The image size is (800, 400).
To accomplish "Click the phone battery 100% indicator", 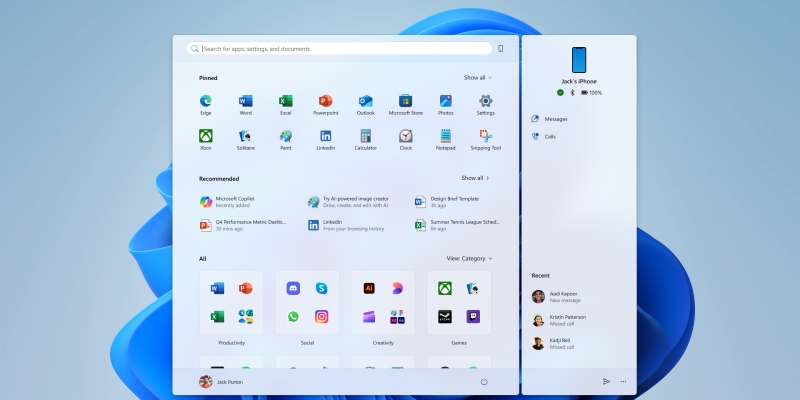I will pos(591,92).
